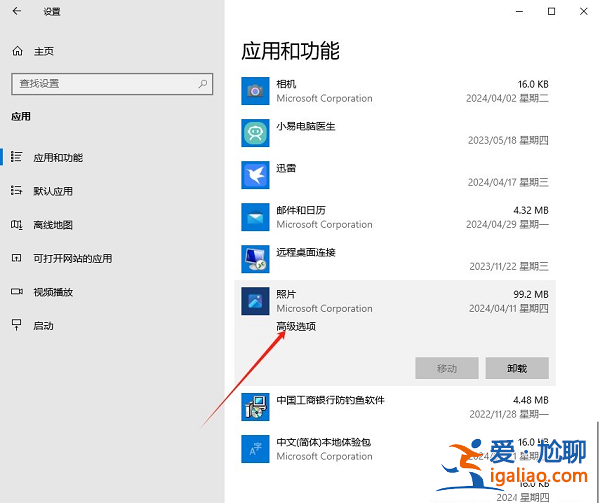Click the 4.32 MB size value

531,210
